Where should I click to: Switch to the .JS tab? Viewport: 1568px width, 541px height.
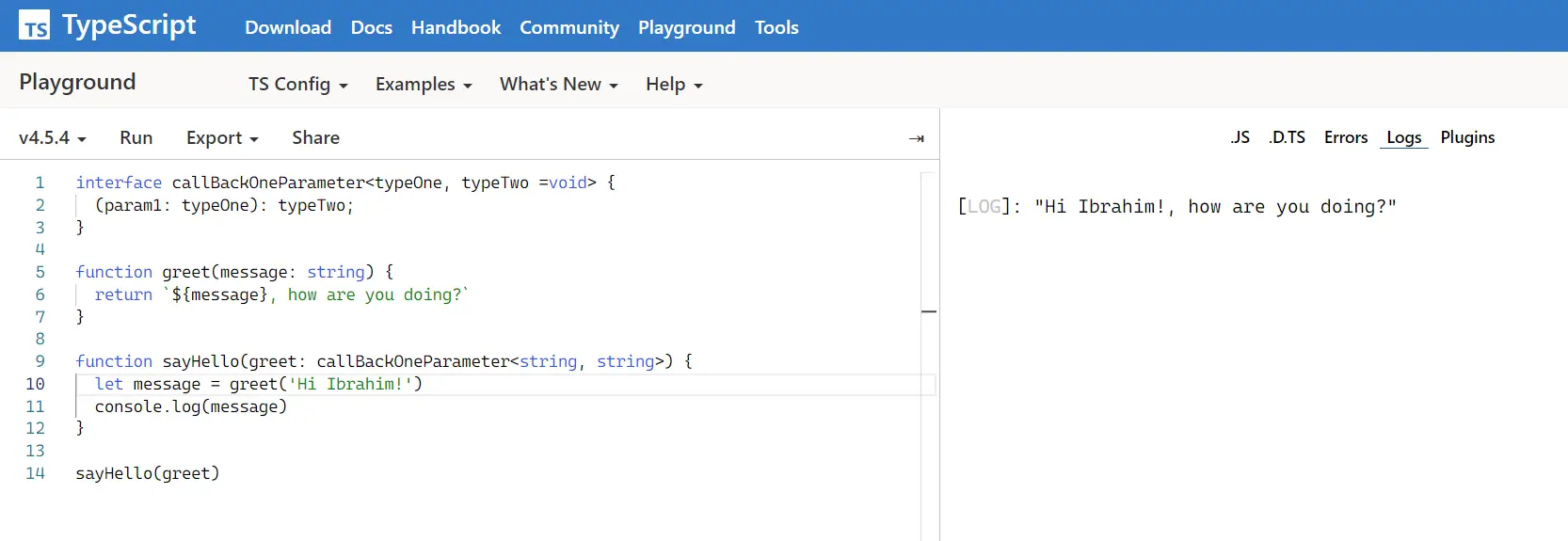click(x=1240, y=137)
